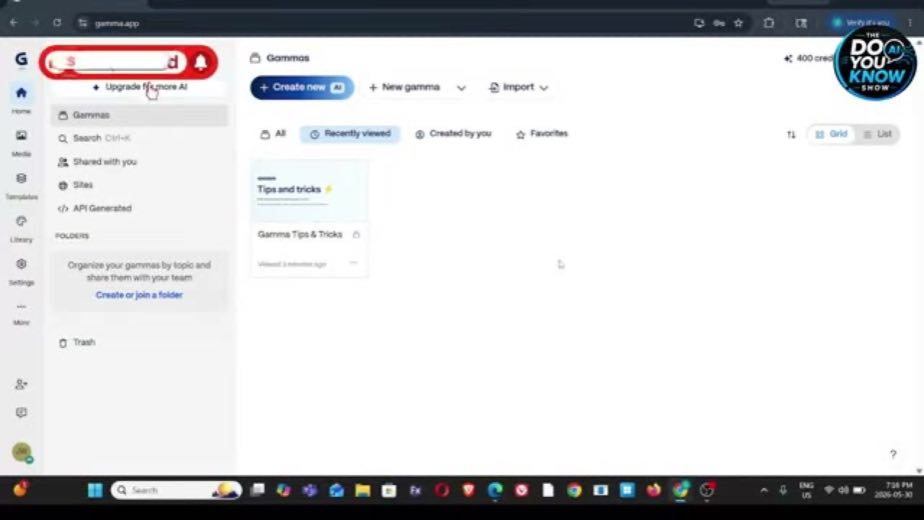The width and height of the screenshot is (924, 520).
Task: Expand the New gamma dropdown arrow
Action: 461,88
